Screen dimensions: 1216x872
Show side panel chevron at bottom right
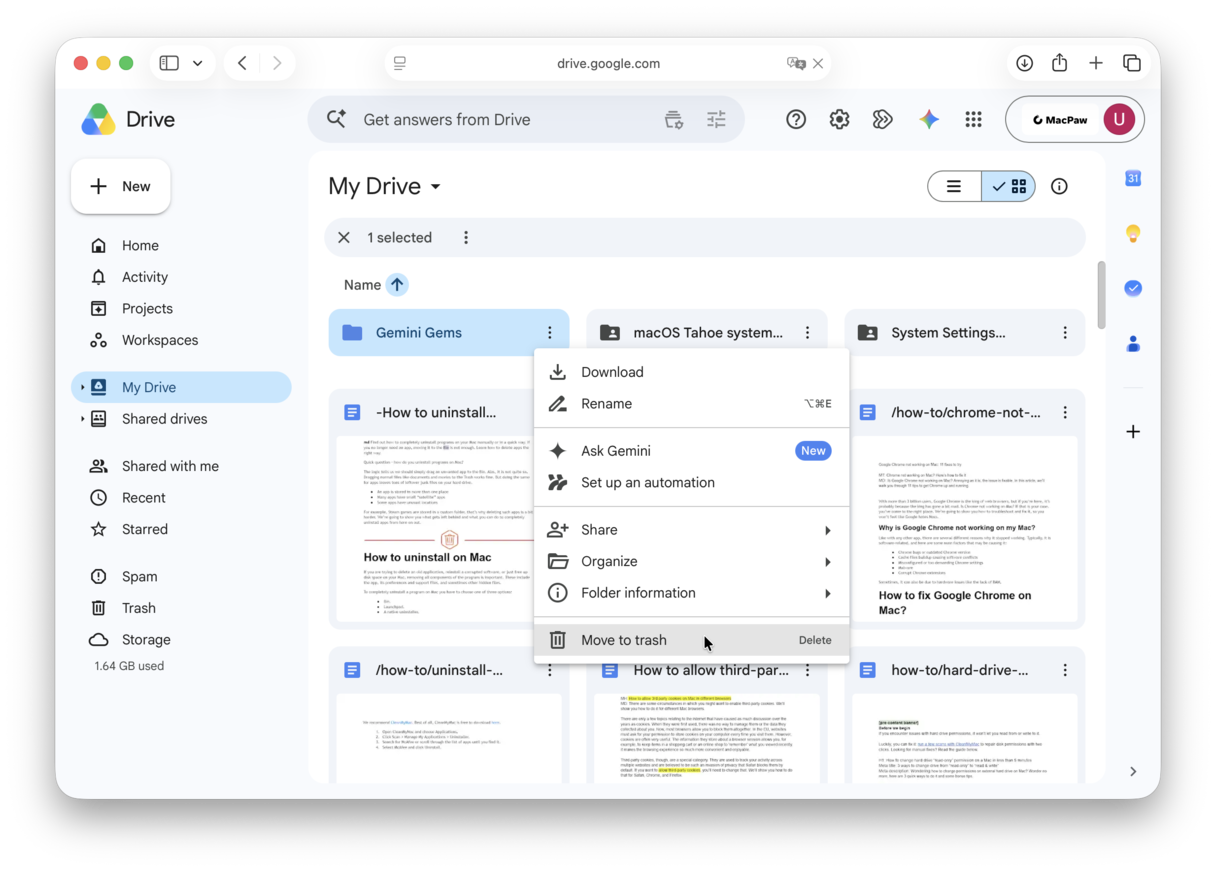(1133, 771)
